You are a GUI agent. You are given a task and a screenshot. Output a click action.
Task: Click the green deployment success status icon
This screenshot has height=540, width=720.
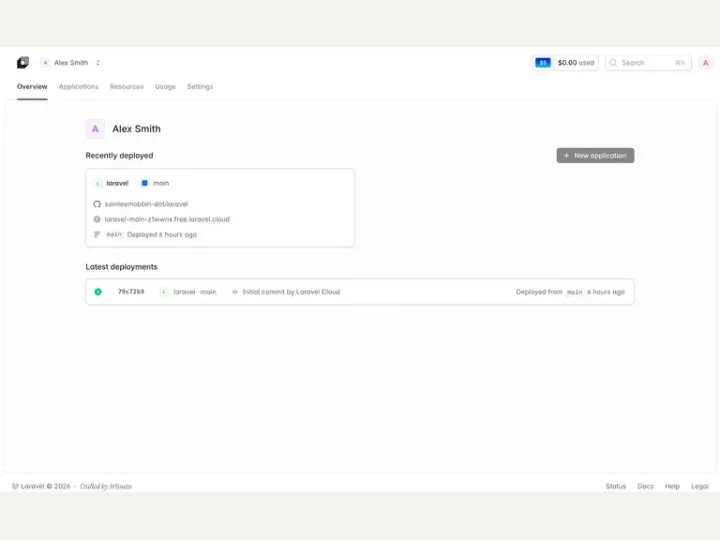pos(98,292)
